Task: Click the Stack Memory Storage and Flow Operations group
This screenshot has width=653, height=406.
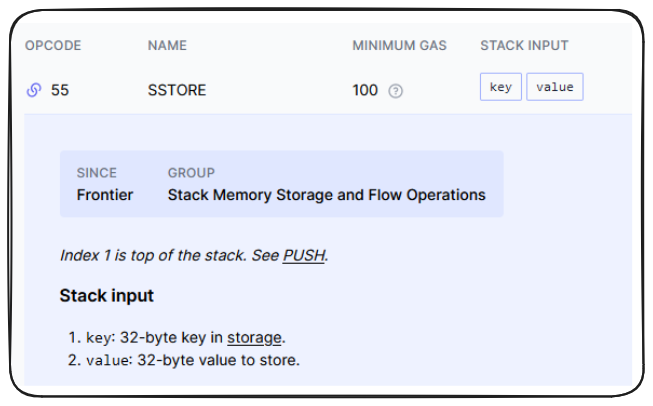Action: click(x=326, y=195)
